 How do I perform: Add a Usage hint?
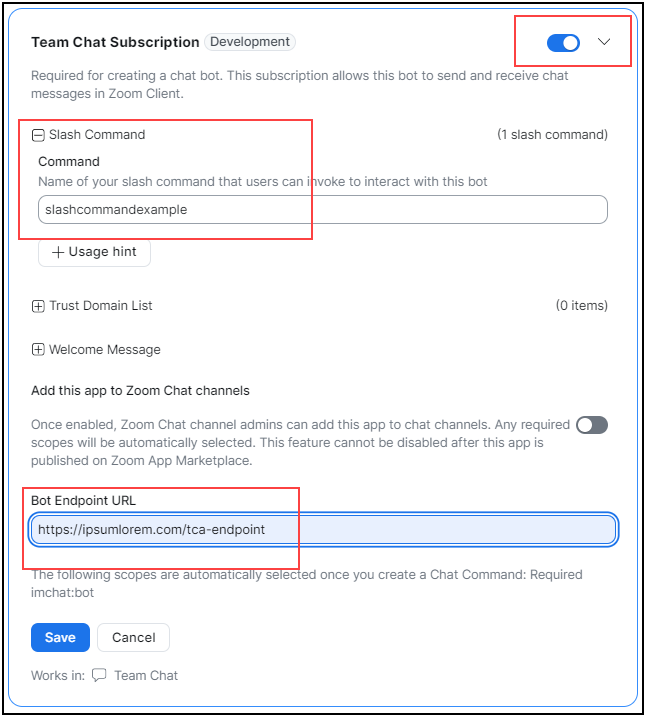click(x=94, y=252)
